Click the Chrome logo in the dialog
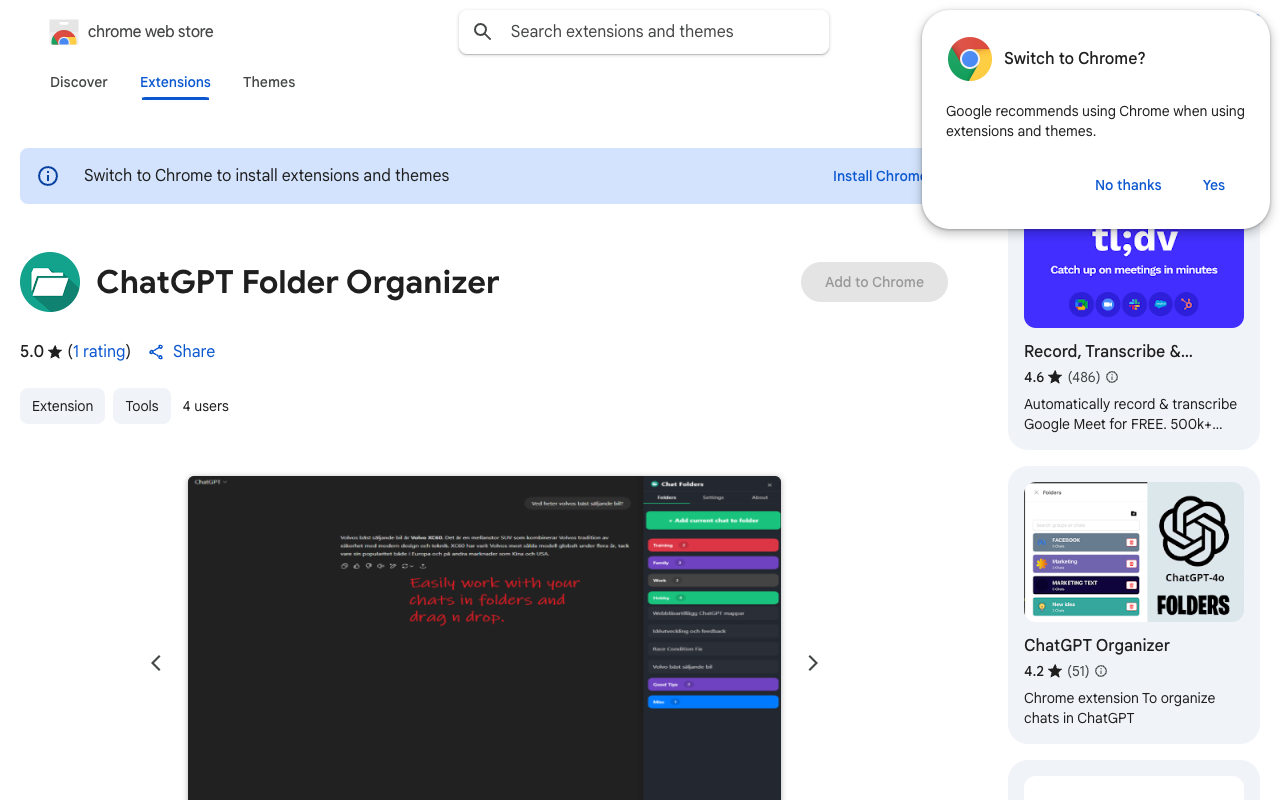The height and width of the screenshot is (800, 1280). (968, 59)
